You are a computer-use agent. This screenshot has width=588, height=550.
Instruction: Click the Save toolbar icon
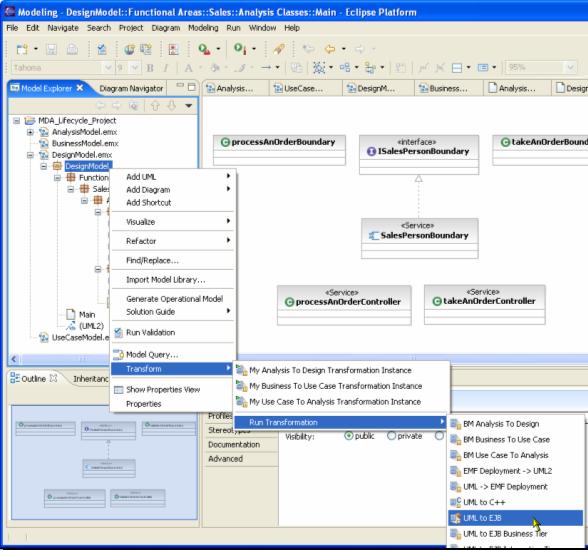point(51,49)
